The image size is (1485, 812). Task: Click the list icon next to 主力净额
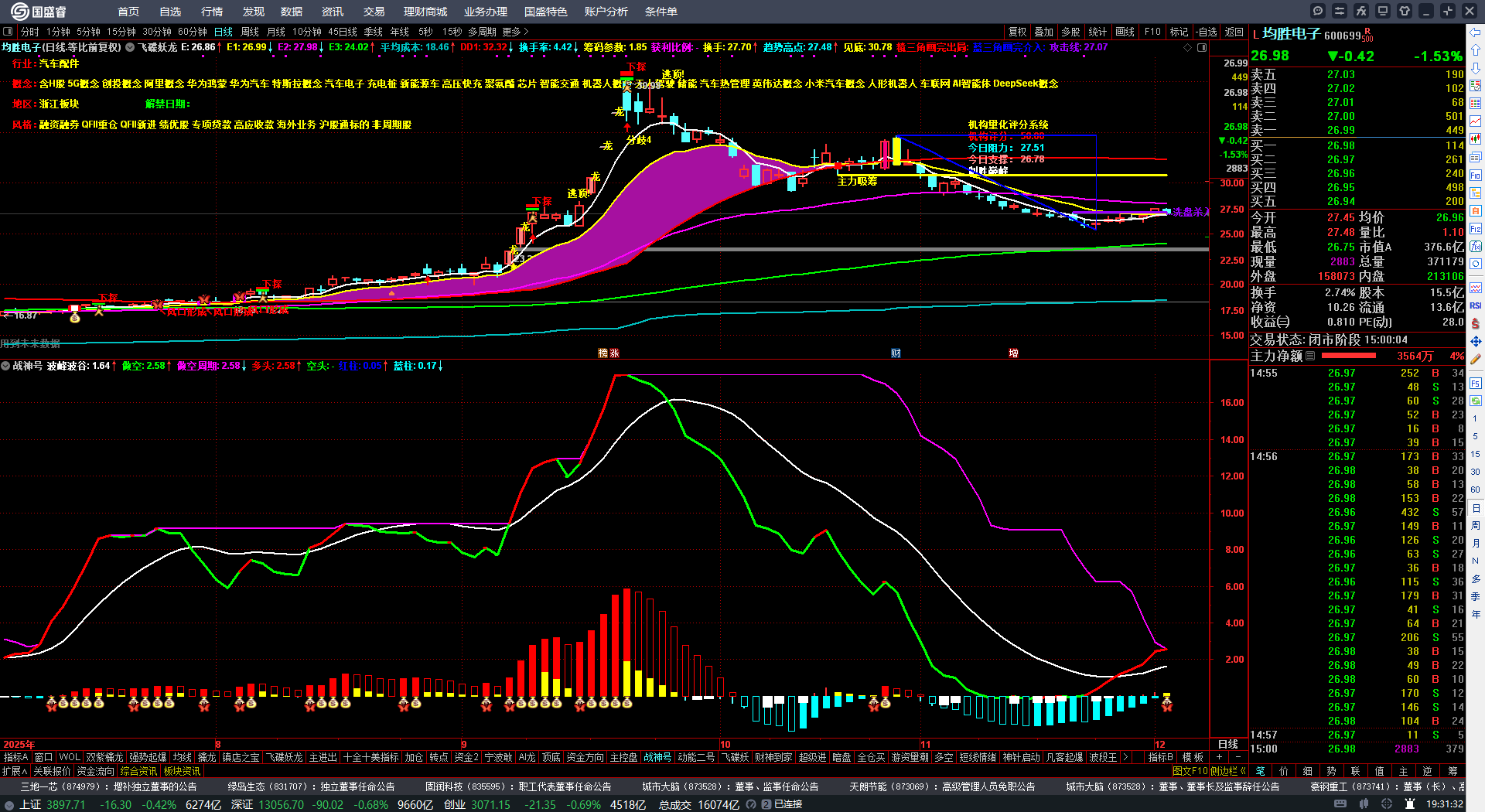tap(1310, 356)
